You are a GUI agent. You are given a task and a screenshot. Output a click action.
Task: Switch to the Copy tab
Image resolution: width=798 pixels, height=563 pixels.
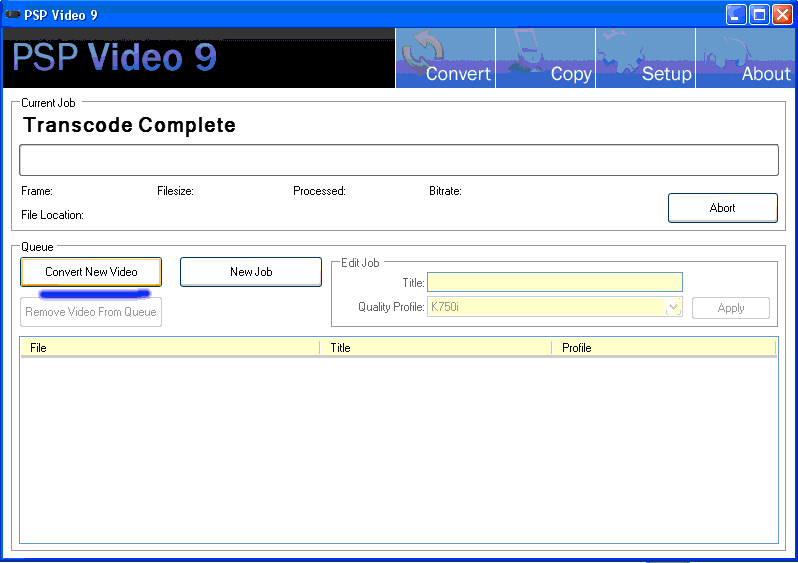coord(545,58)
